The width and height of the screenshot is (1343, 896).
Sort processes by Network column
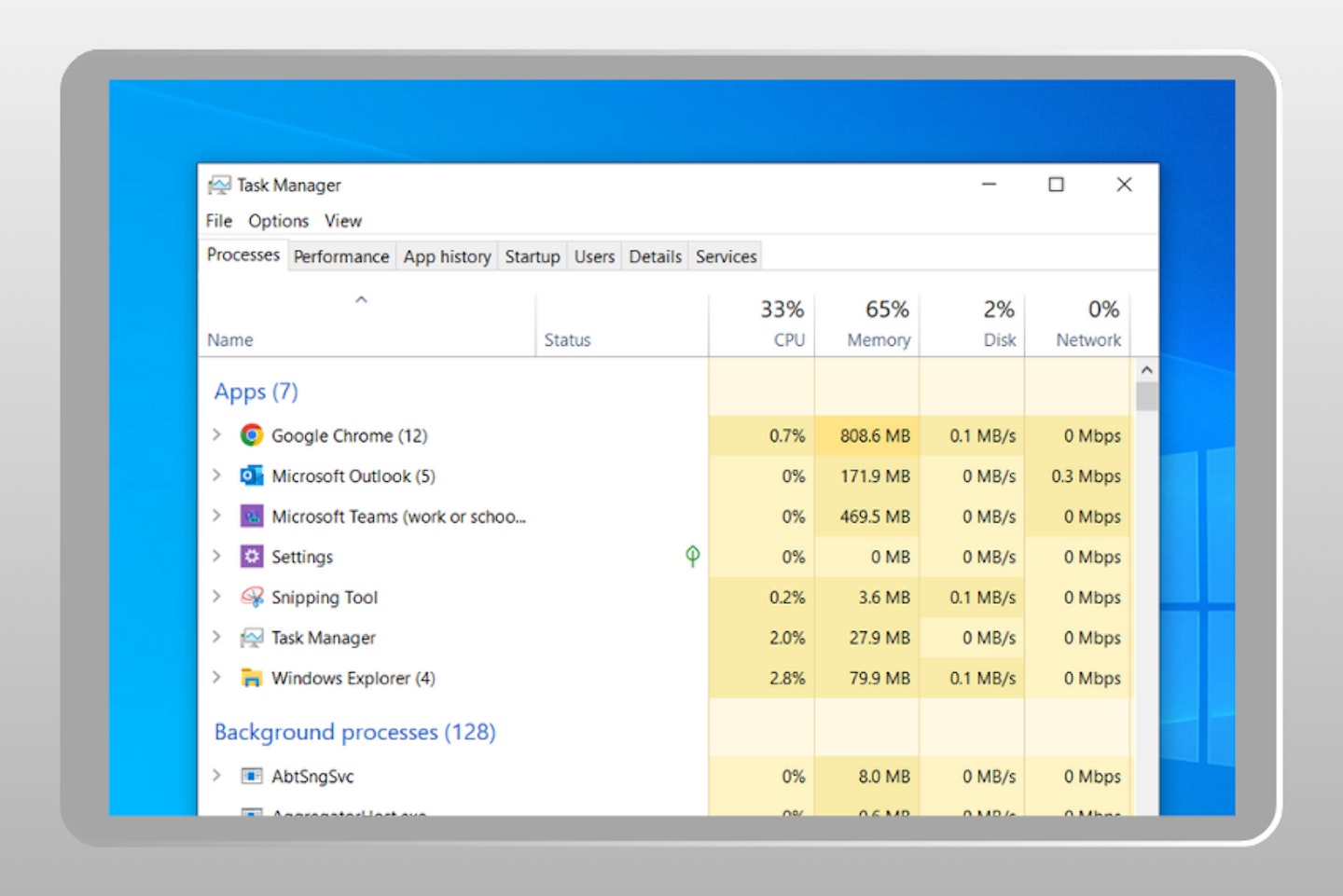pos(1077,324)
